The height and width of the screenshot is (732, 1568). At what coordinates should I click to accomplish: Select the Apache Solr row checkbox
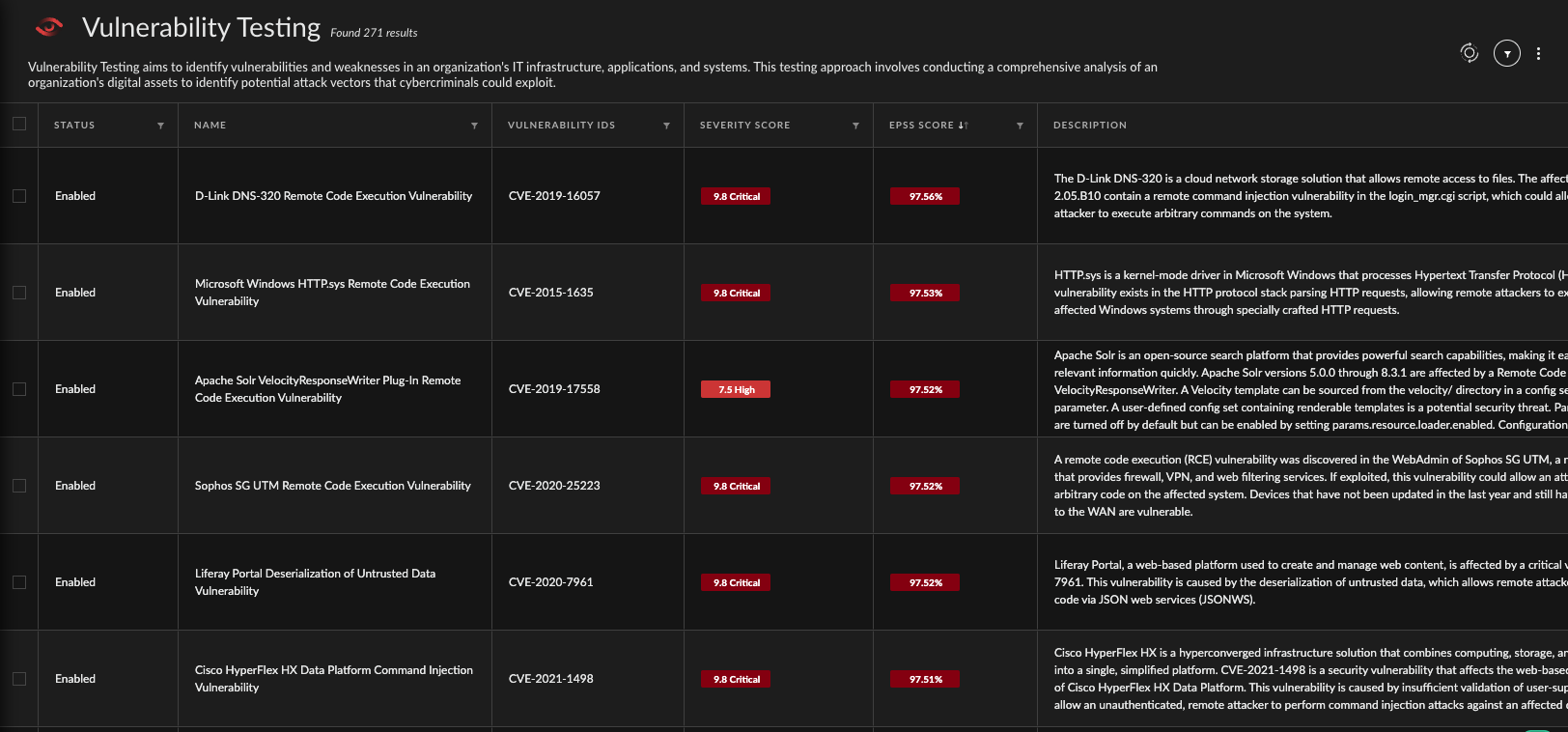[19, 389]
